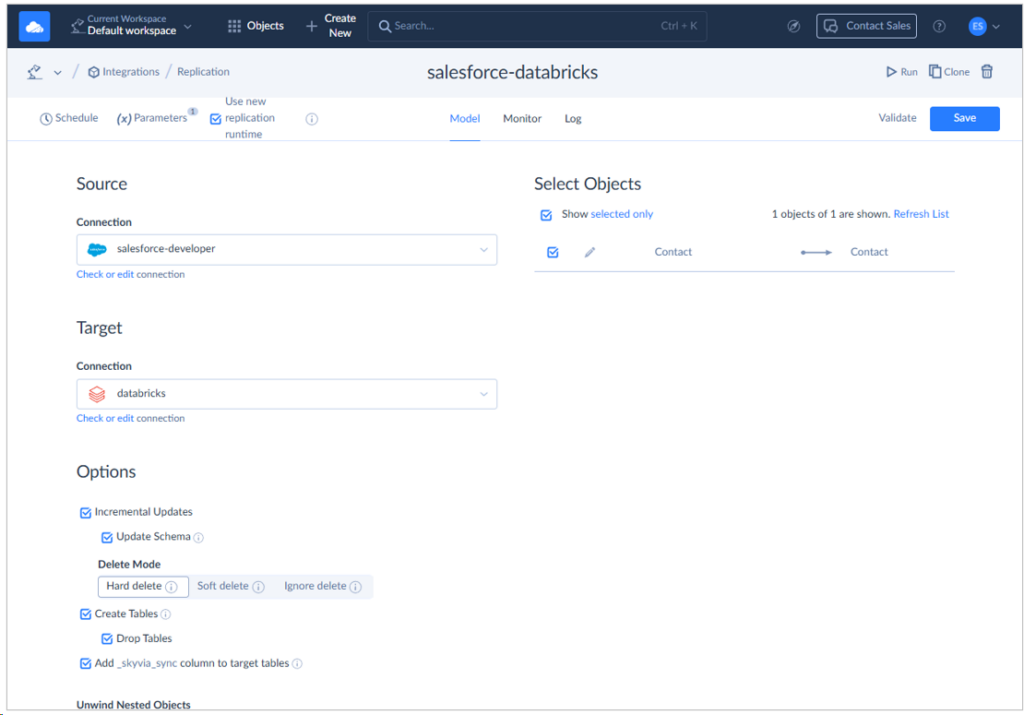Select Ignore delete mode
The width and height of the screenshot is (1024, 715).
click(323, 586)
